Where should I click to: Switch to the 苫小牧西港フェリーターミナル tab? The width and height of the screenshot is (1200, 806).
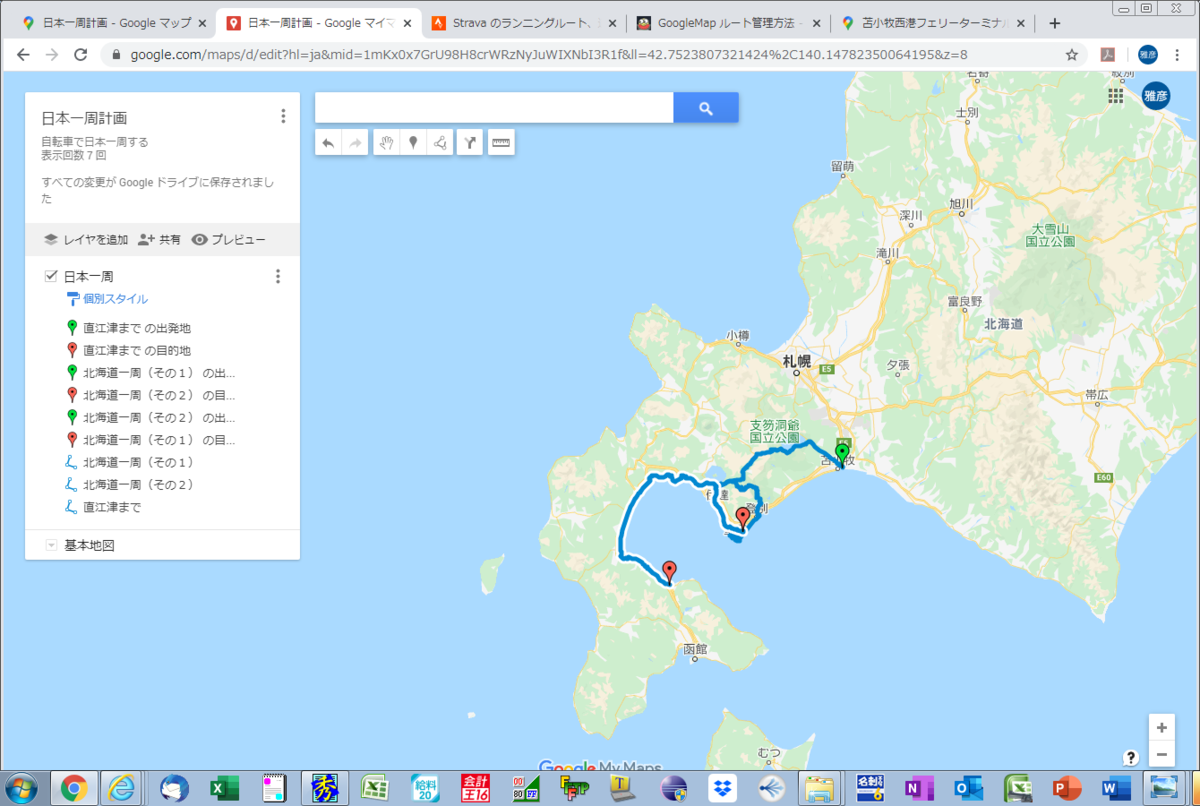[x=930, y=22]
